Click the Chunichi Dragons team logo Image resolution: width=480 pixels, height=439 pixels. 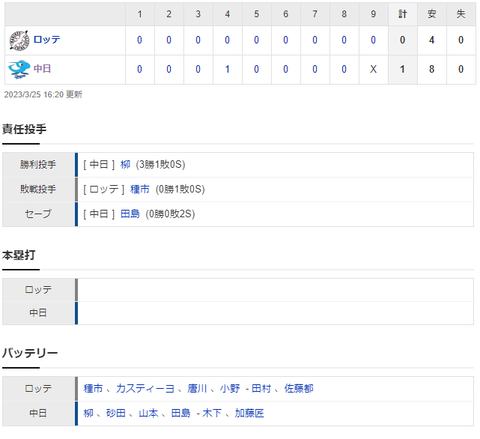pyautogui.click(x=19, y=69)
